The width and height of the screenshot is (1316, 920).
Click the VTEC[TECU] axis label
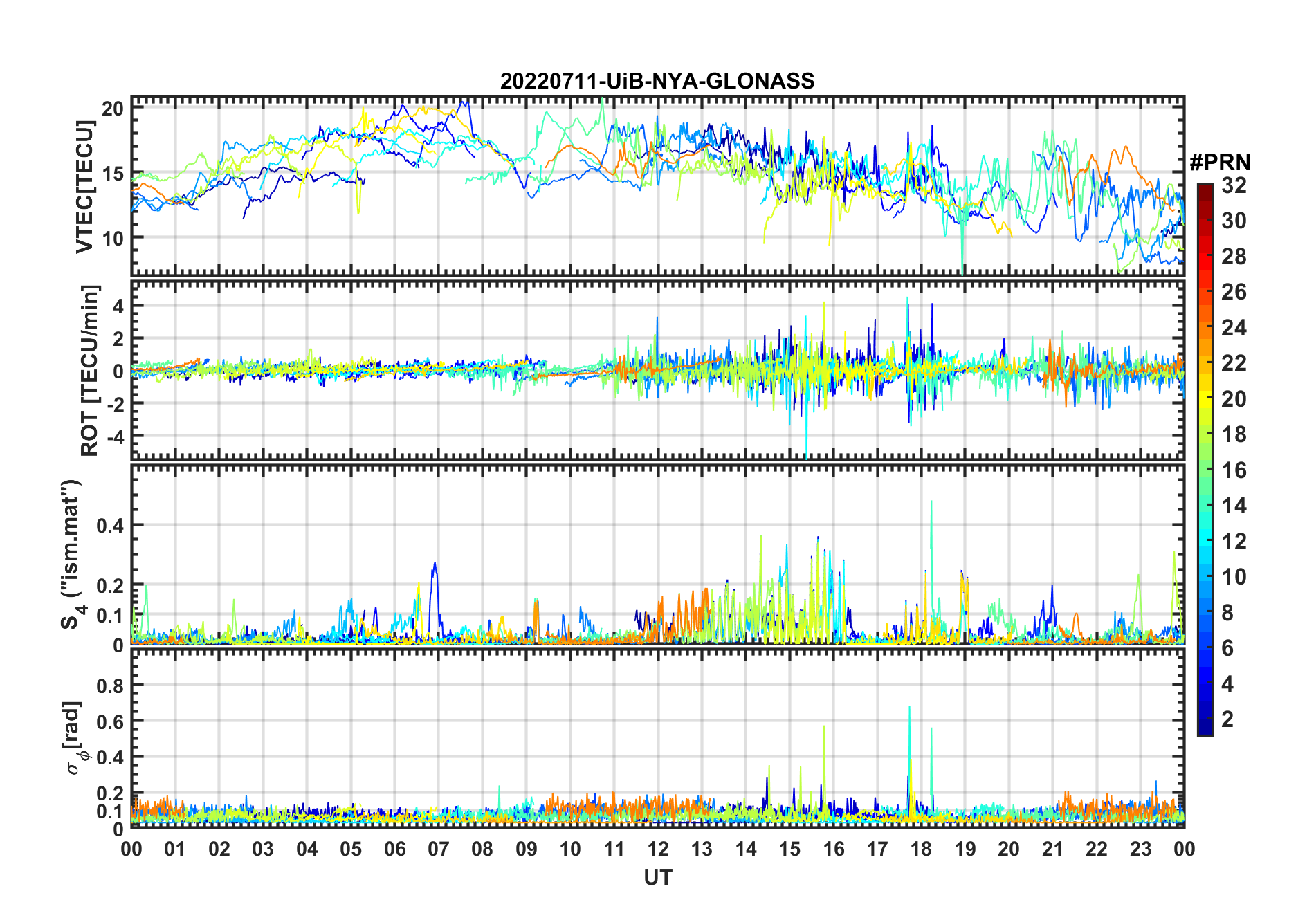[x=84, y=187]
